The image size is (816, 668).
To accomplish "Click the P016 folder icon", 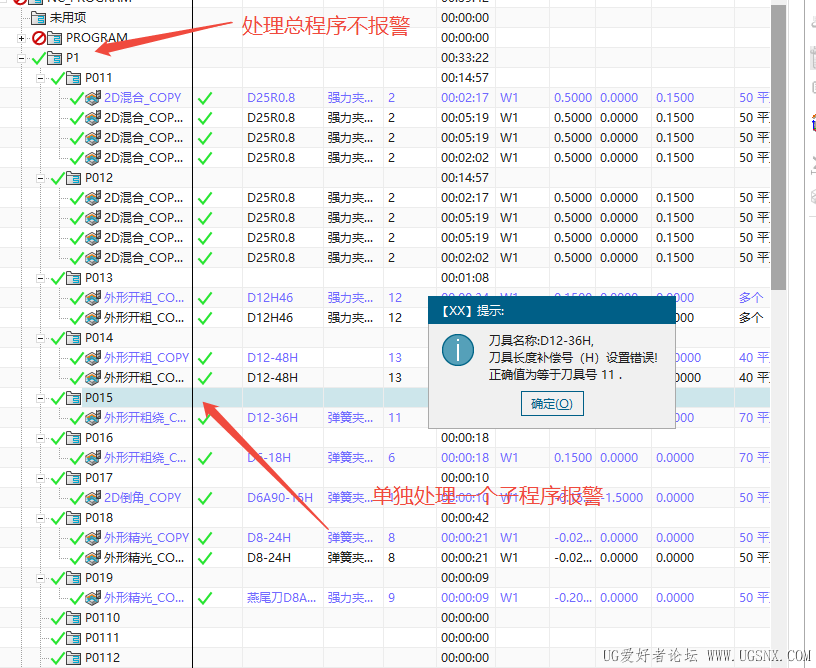I will 73,438.
